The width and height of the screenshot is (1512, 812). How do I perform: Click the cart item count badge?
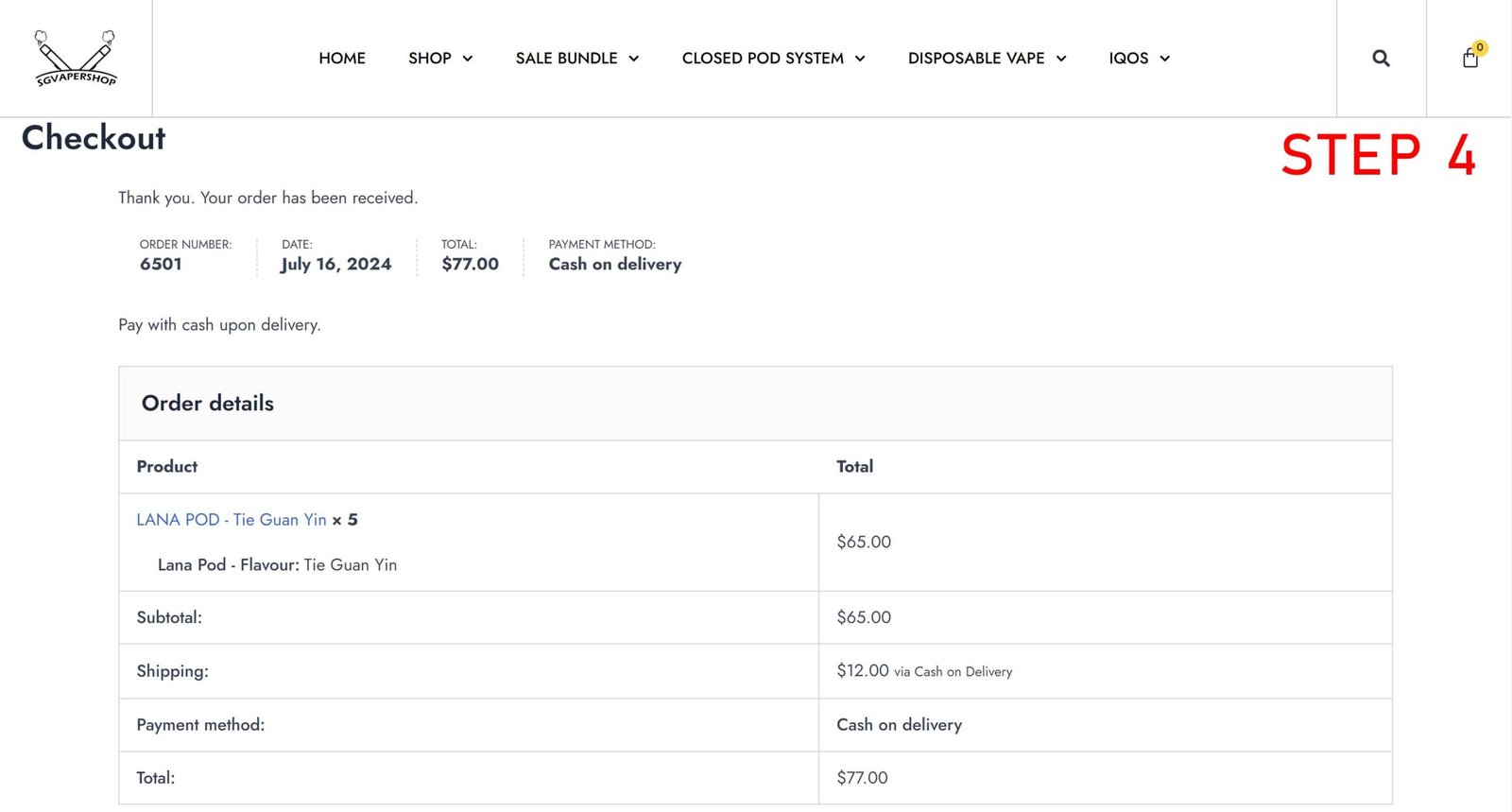[x=1480, y=47]
